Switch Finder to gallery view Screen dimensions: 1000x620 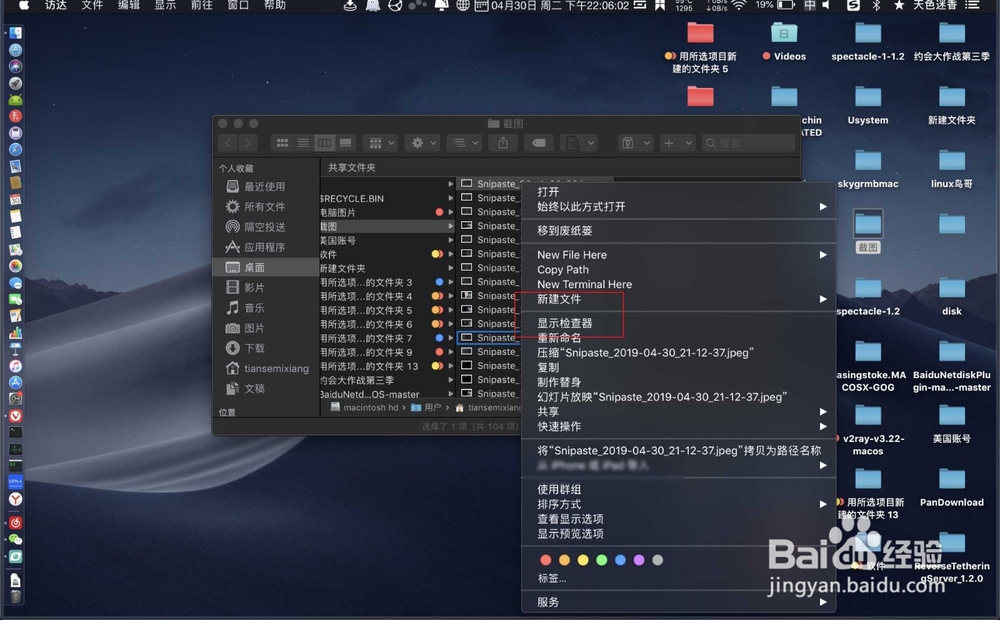tap(346, 143)
